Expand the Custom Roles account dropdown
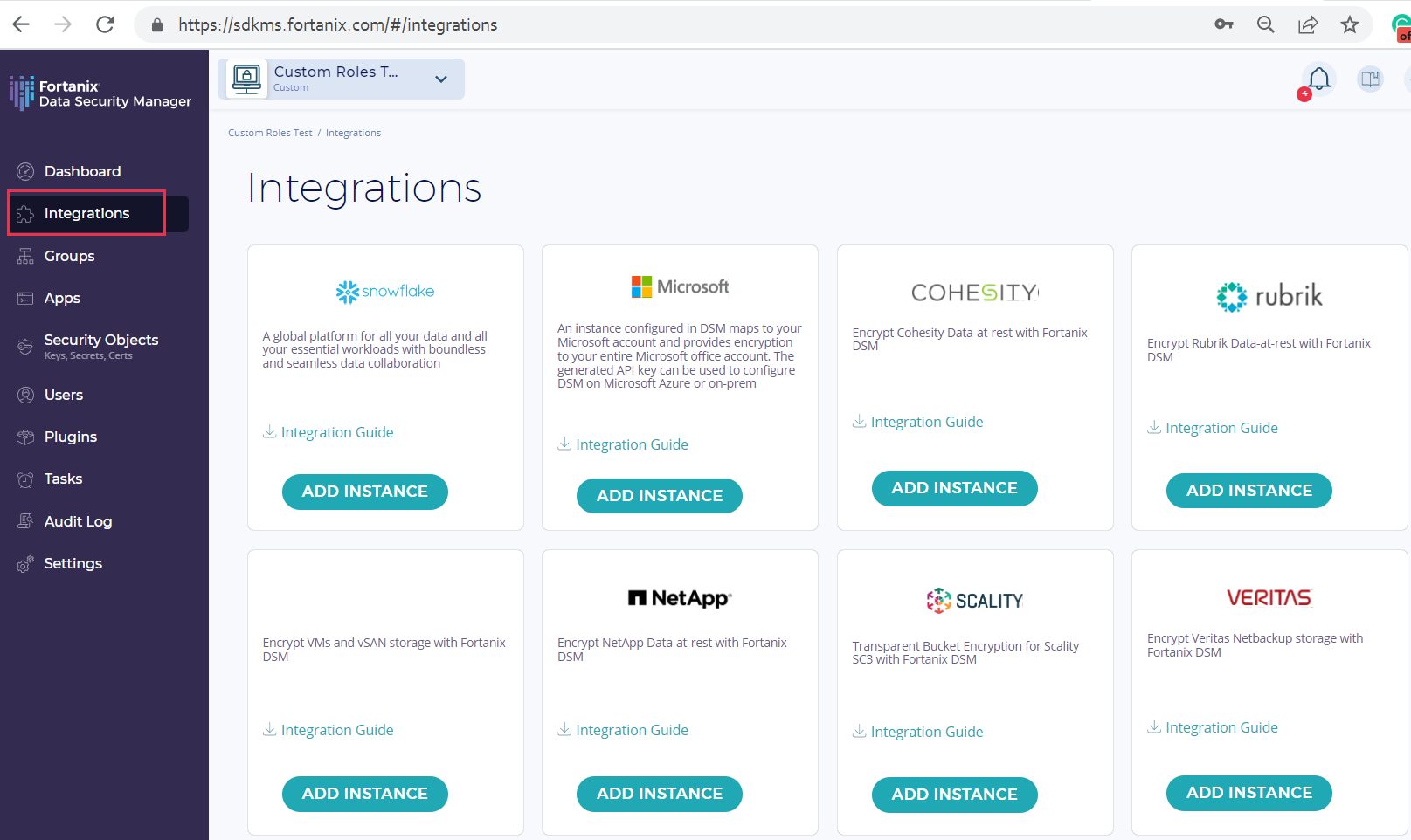This screenshot has height=840, width=1411. pyautogui.click(x=441, y=79)
